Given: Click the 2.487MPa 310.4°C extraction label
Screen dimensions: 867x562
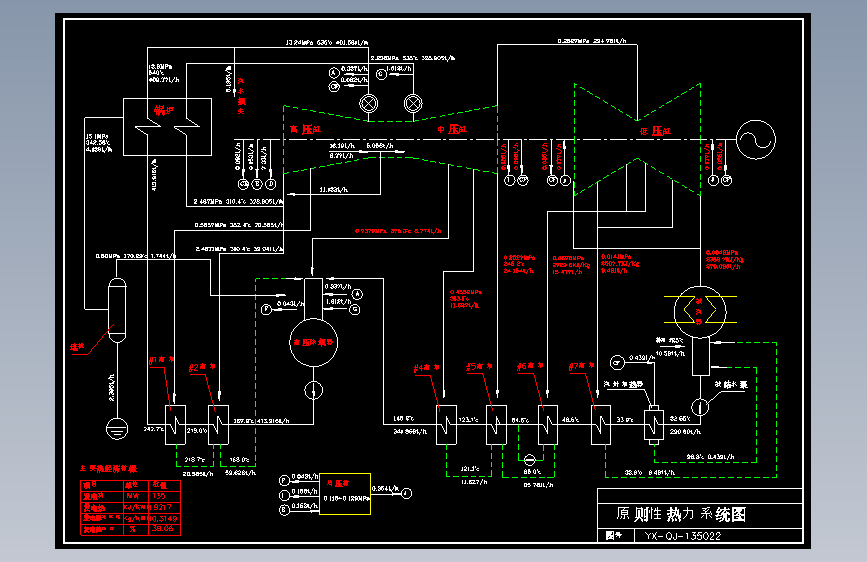Looking at the screenshot, I should tap(238, 202).
